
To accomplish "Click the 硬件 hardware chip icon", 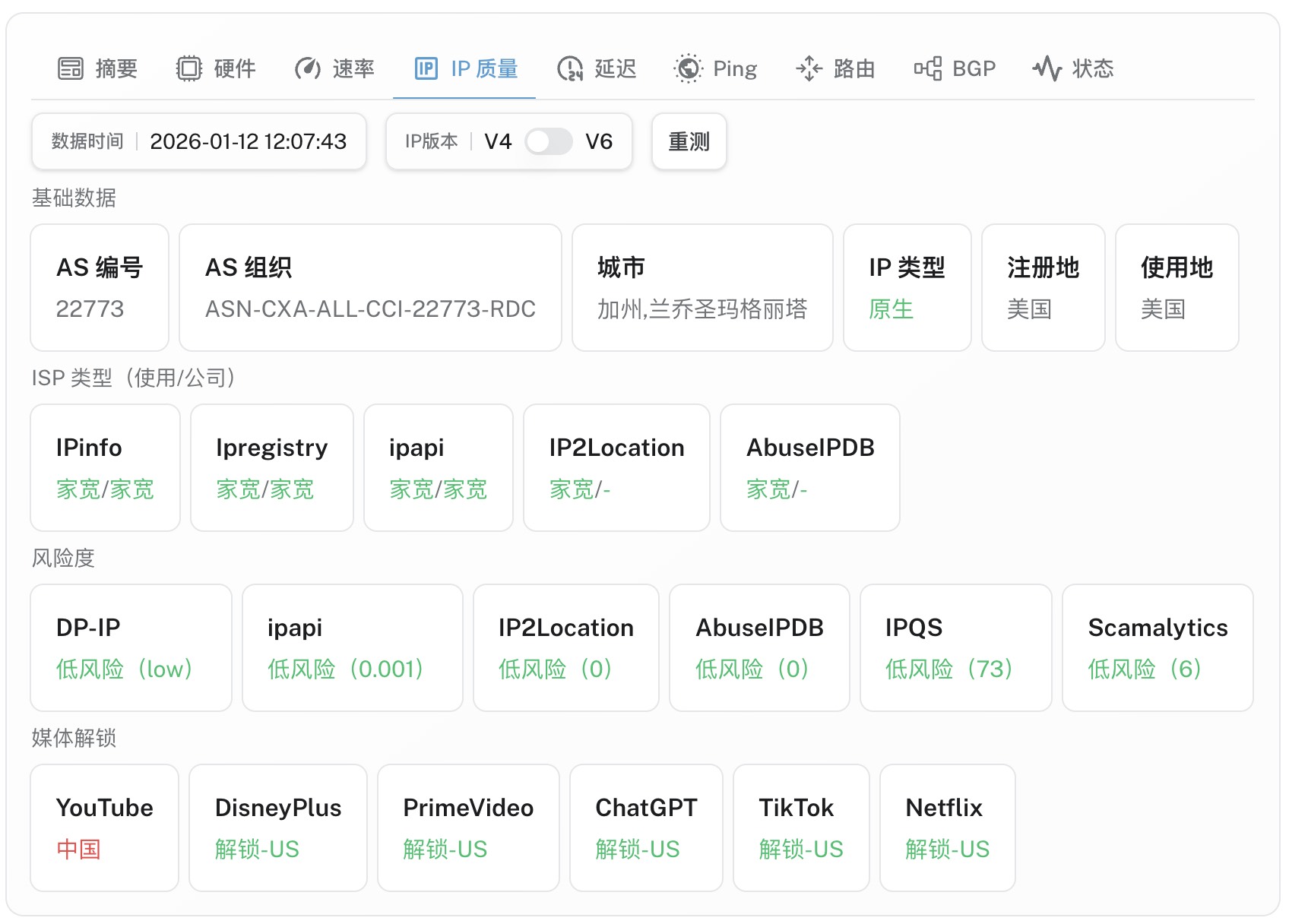I will point(189,68).
